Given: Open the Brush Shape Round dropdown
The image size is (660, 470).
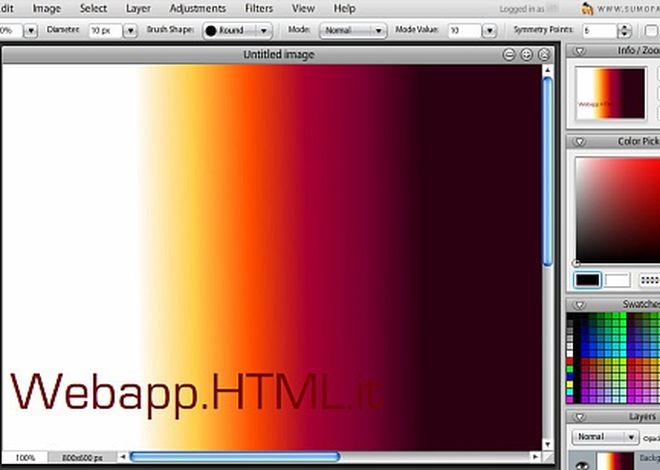Looking at the screenshot, I should (237, 31).
